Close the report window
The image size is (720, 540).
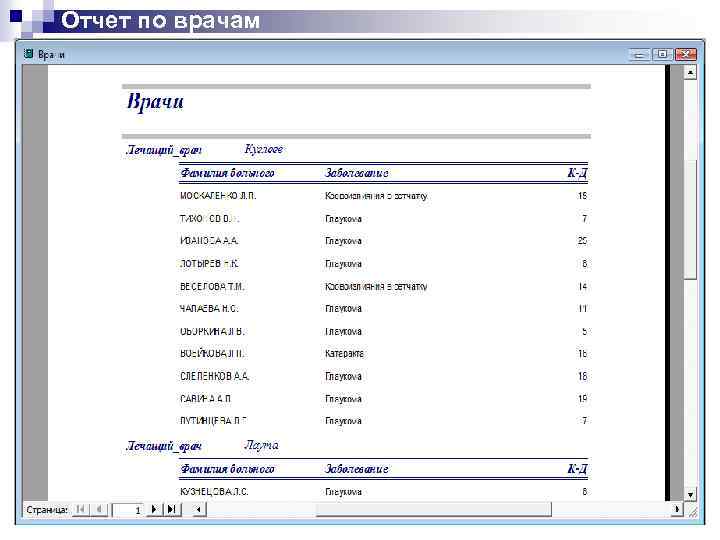686,54
